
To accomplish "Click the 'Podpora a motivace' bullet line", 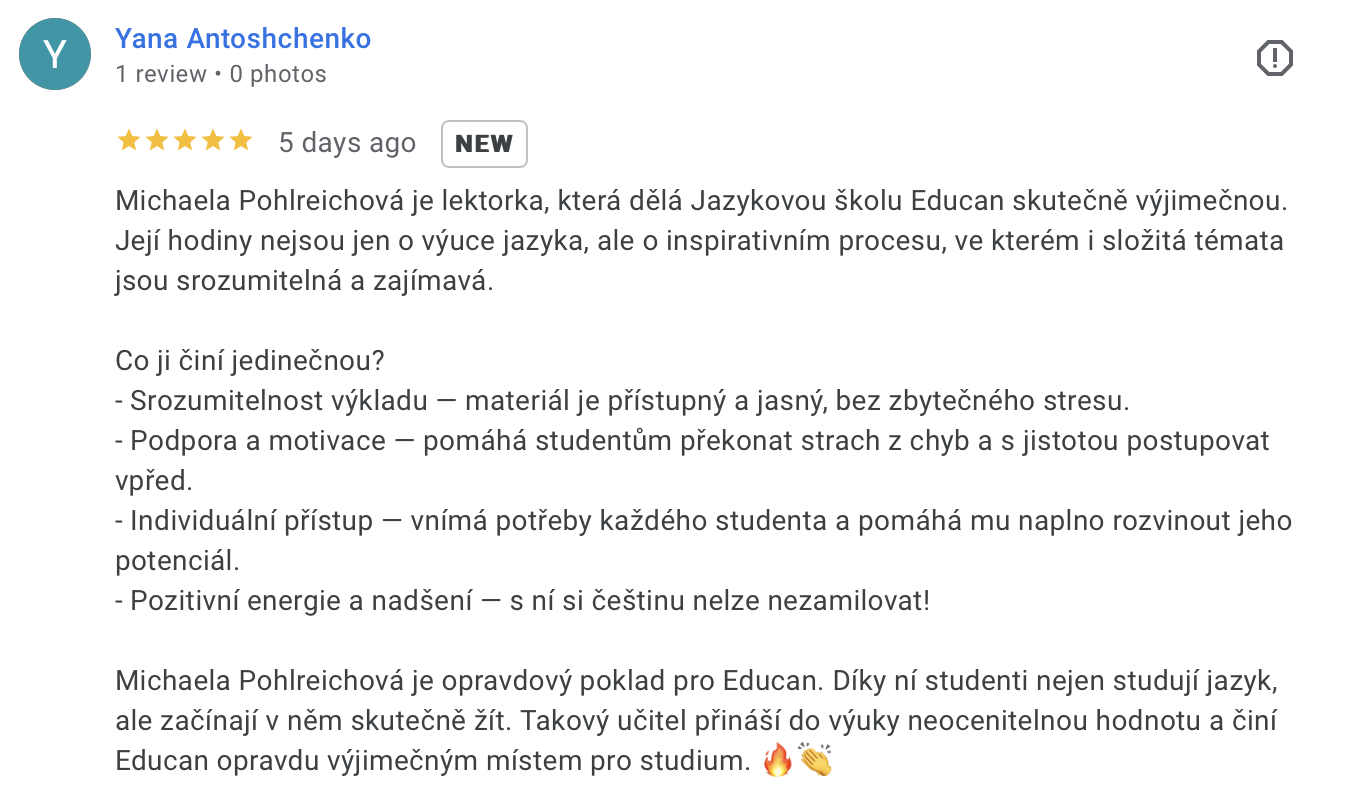I will [x=692, y=461].
